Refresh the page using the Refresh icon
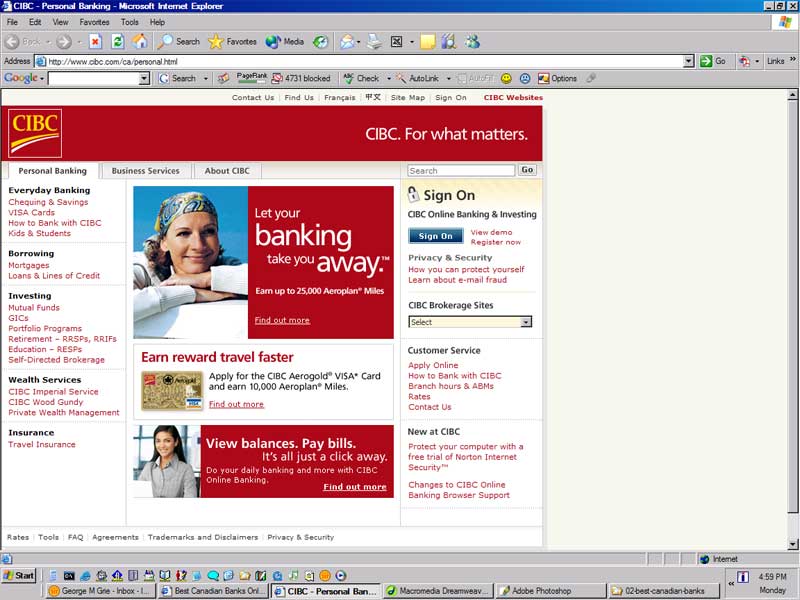Screen dimensions: 800x600 tap(118, 42)
